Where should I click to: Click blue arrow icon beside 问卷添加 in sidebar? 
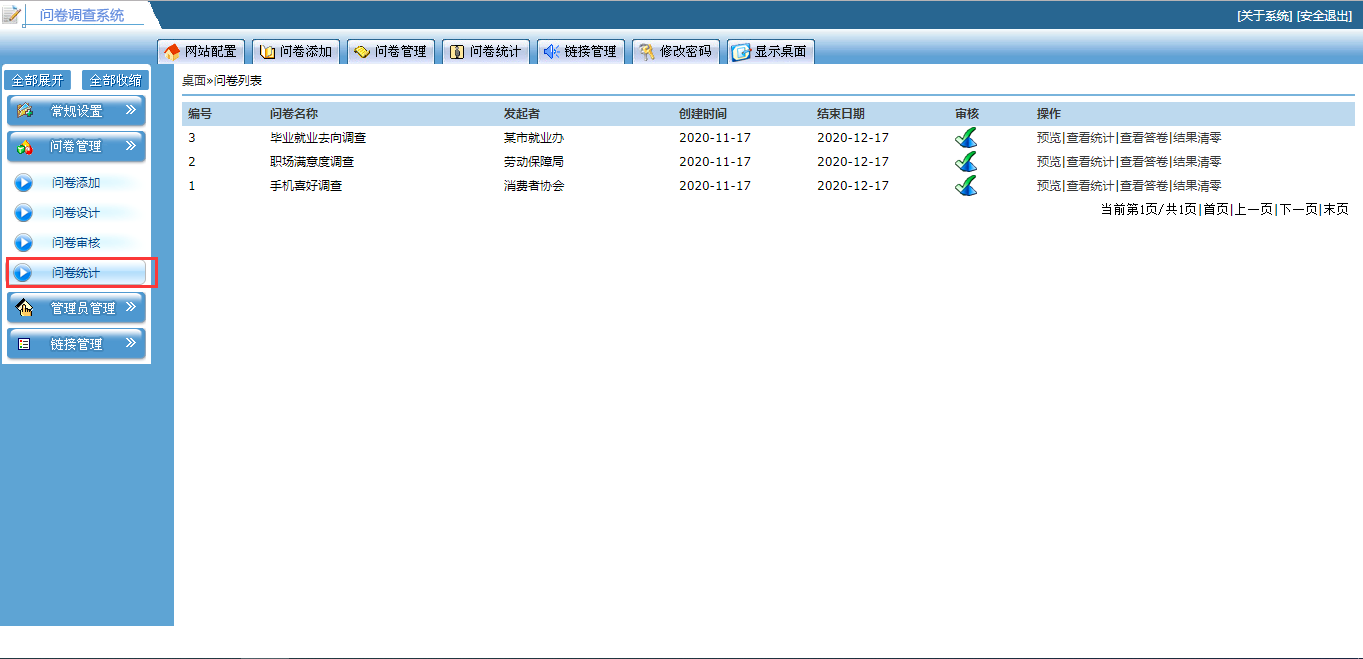coord(23,183)
